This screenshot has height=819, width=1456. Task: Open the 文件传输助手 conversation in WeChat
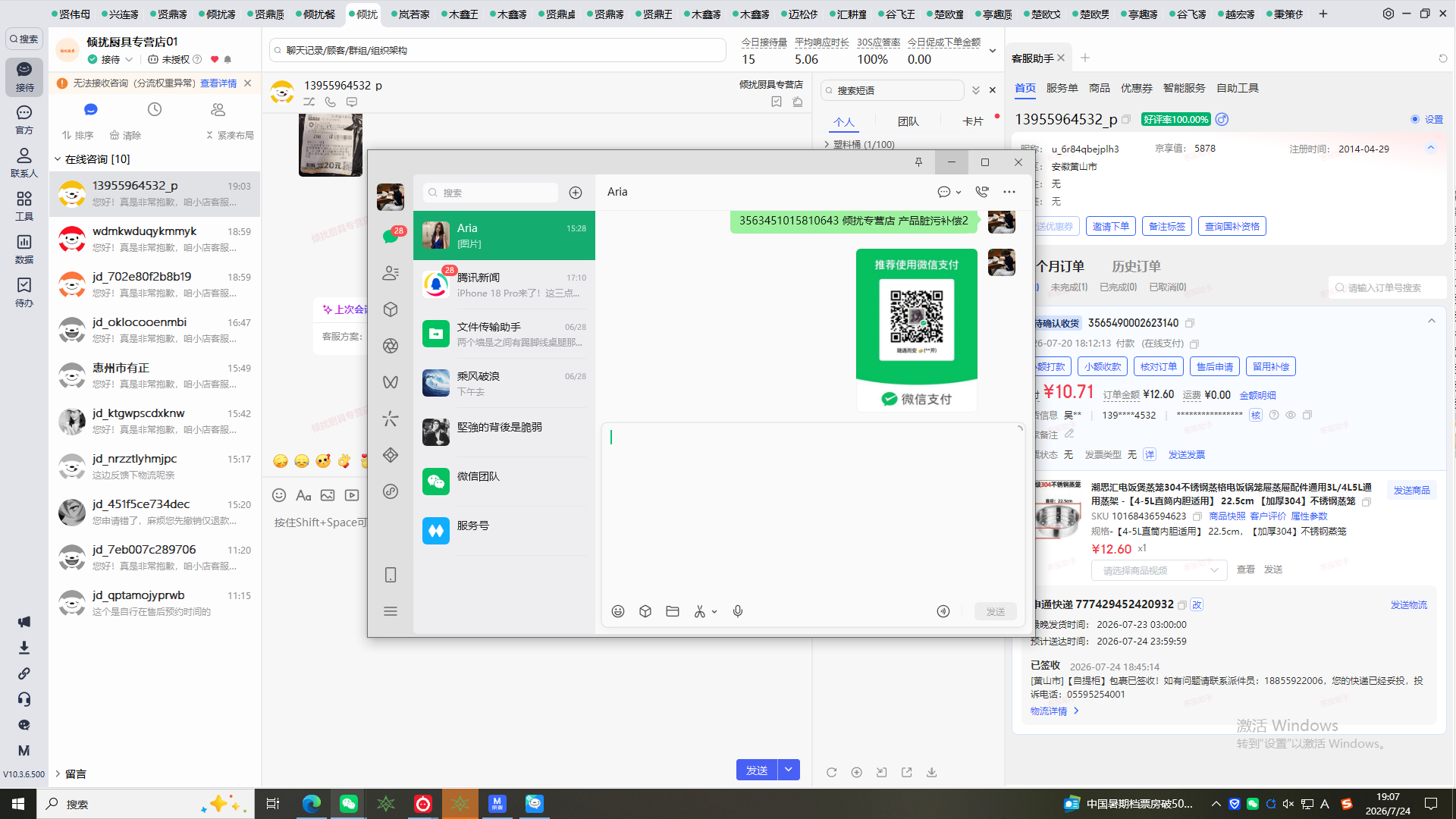tap(504, 334)
